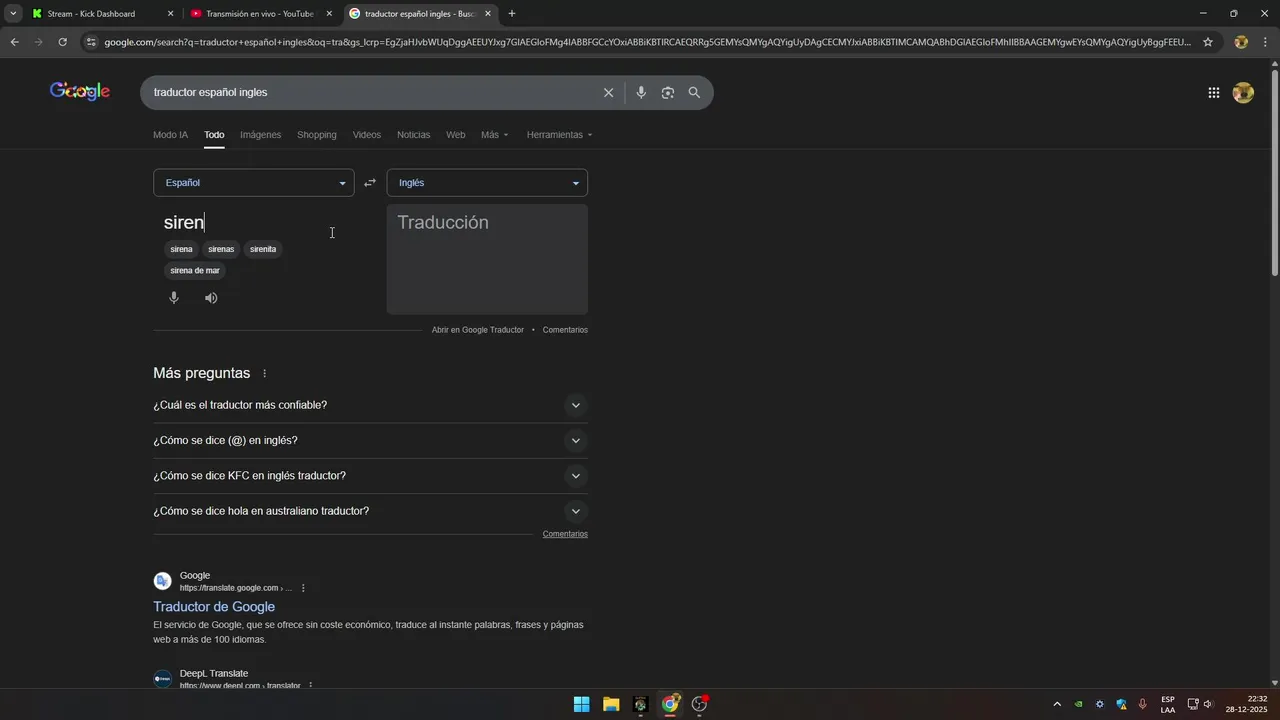1280x720 pixels.
Task: Switch the ESP LAA keyboard language indicator
Action: pyautogui.click(x=1168, y=704)
